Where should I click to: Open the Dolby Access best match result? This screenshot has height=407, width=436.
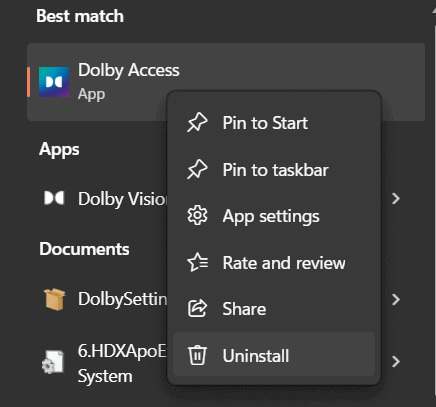[x=226, y=82]
